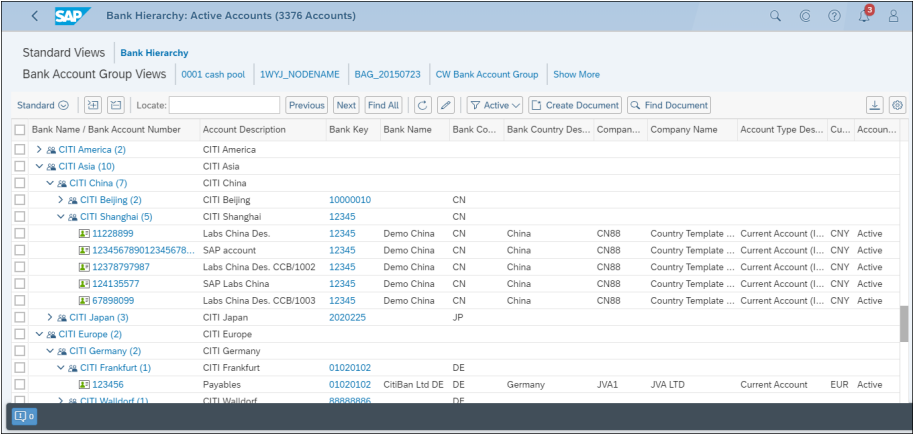Collapse the CITI Germany node
913x434 pixels.
50,351
